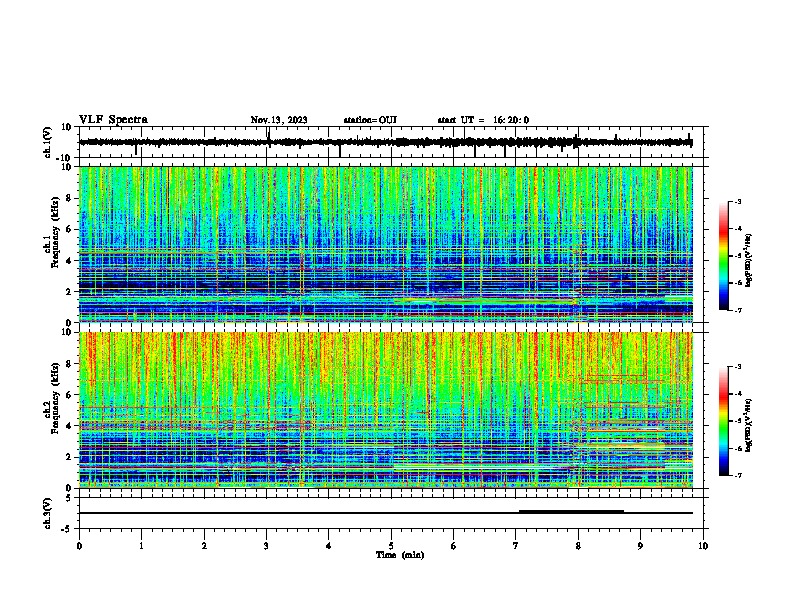Click the ch.2 spectrogram color scale bar

pos(723,421)
